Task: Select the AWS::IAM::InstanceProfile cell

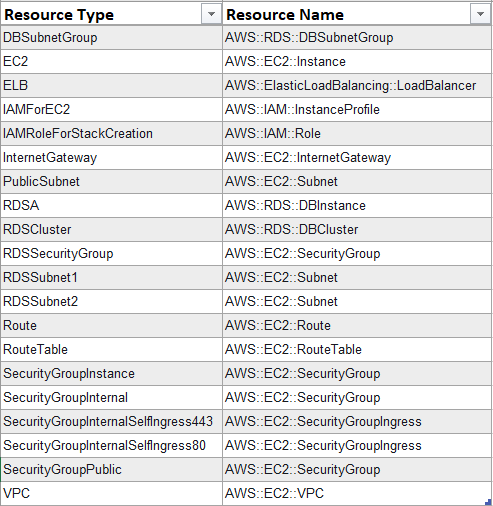Action: [x=357, y=110]
